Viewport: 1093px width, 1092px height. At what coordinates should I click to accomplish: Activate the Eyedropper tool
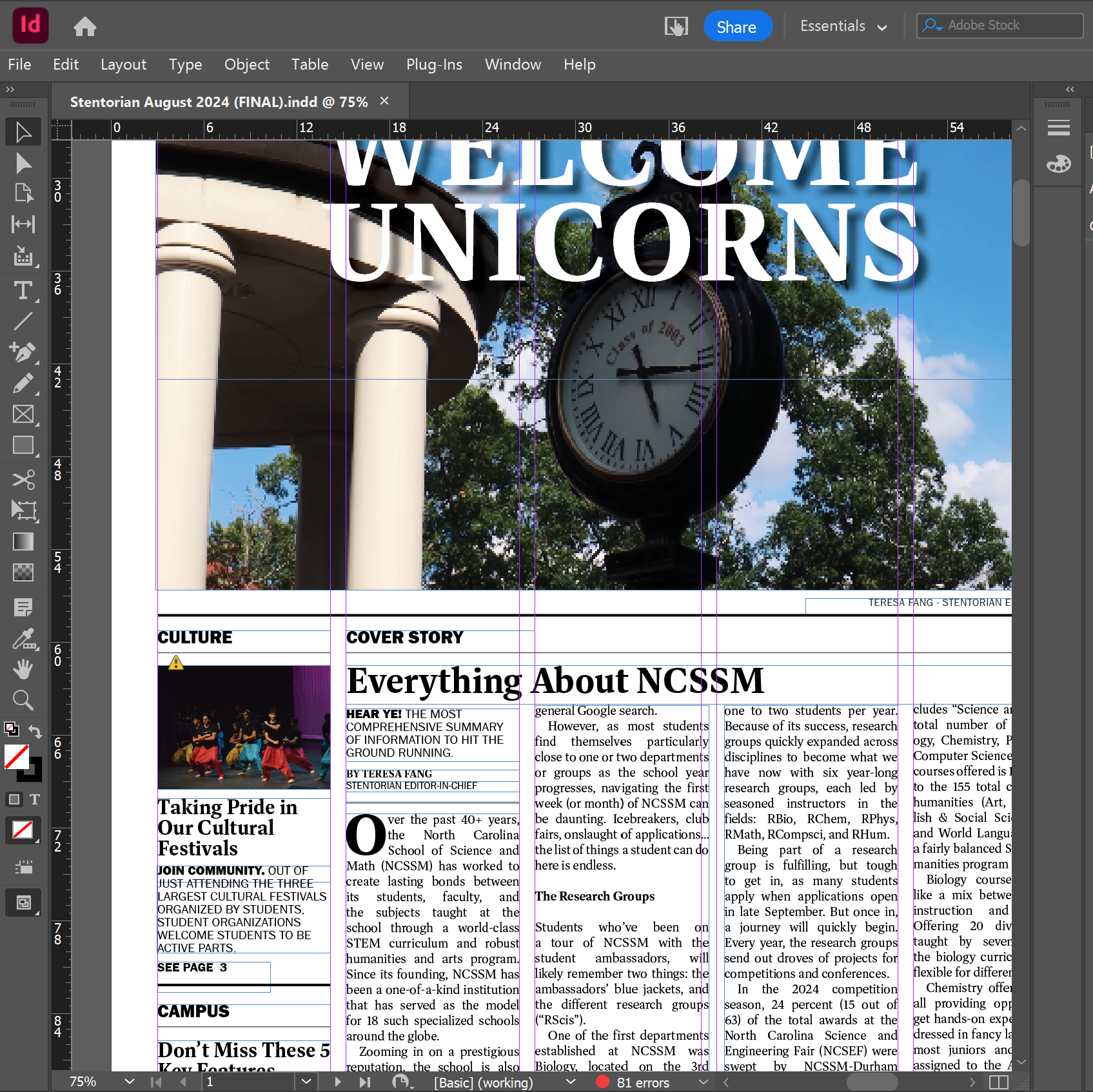(x=23, y=639)
